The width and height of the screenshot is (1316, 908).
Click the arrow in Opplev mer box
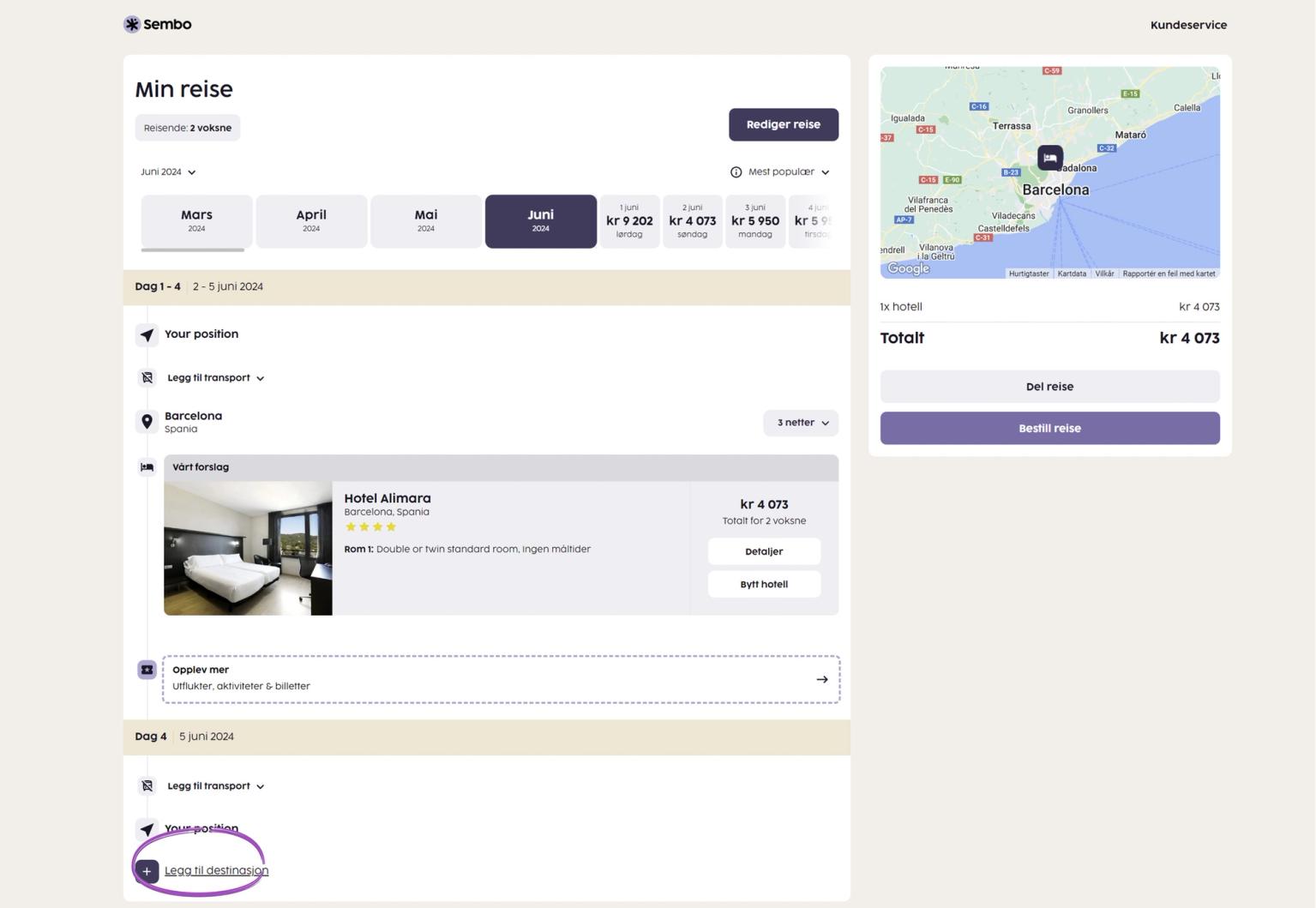click(822, 680)
